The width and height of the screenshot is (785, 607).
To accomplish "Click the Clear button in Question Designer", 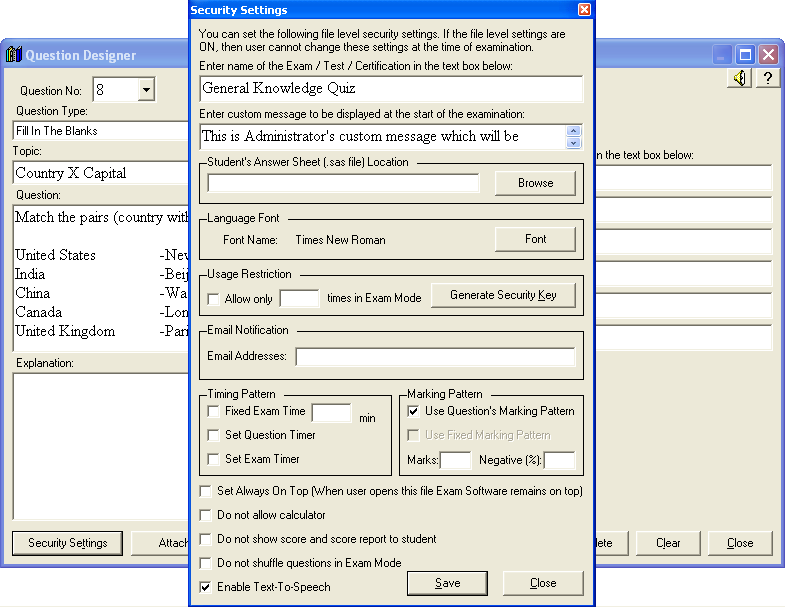I will coord(668,543).
